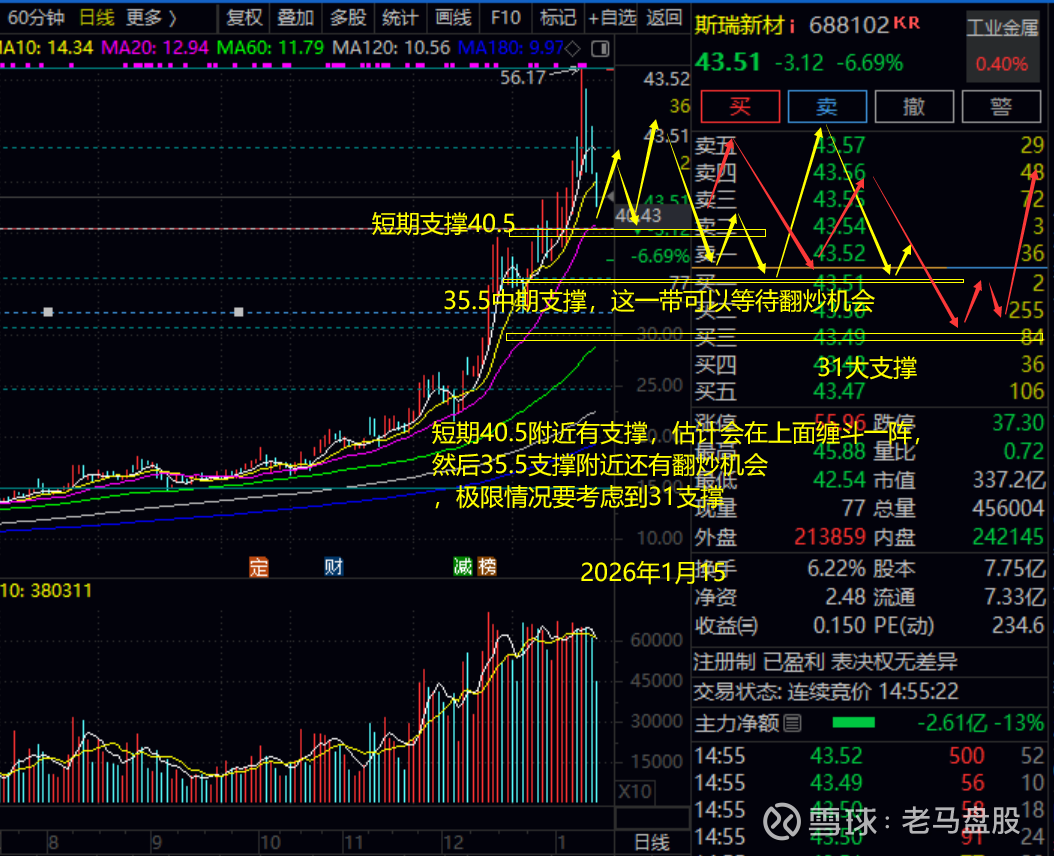Click the green 主力净额 bar
This screenshot has height=856, width=1054.
pos(854,723)
